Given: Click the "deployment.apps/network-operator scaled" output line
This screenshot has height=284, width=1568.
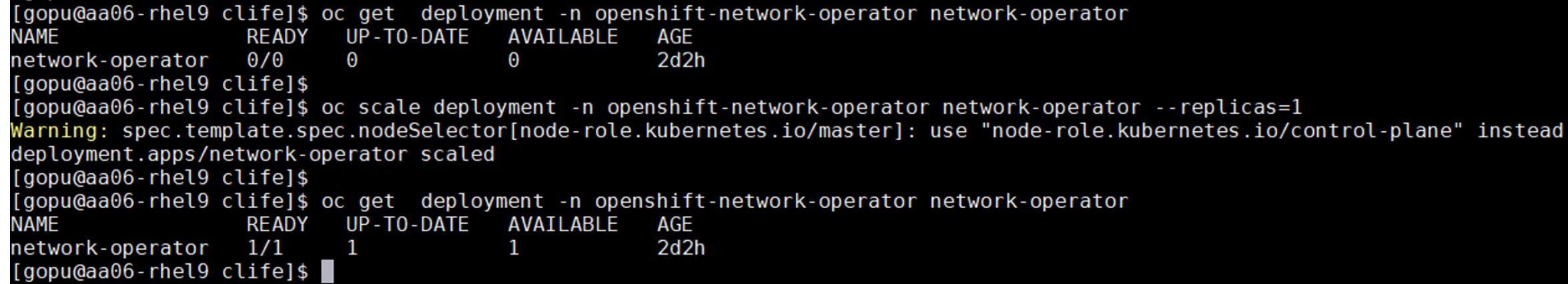Looking at the screenshot, I should pos(252,155).
